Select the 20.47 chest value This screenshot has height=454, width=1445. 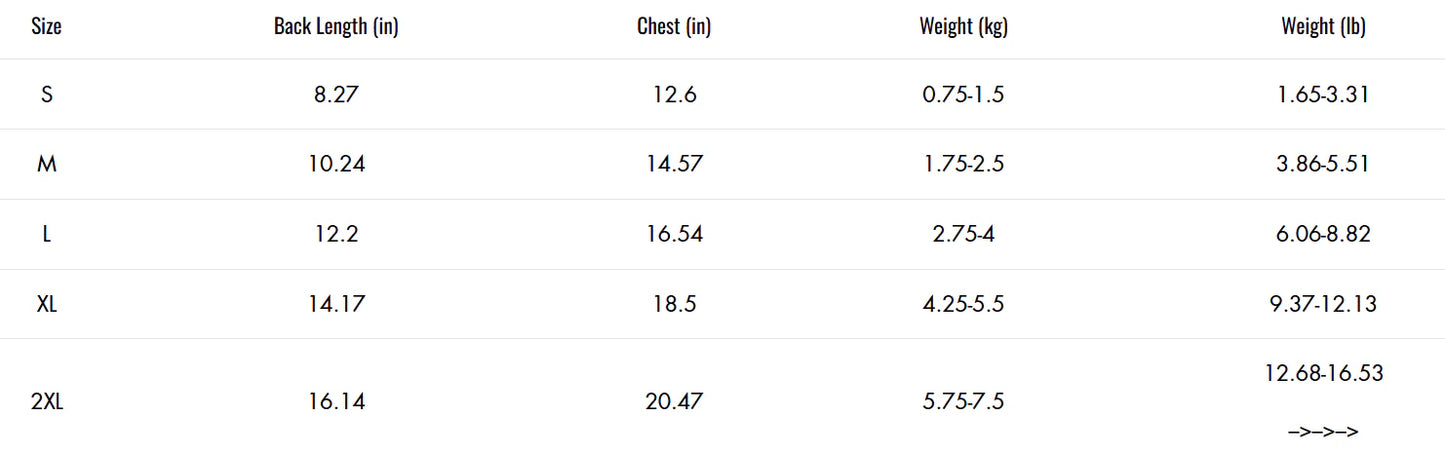pos(674,402)
